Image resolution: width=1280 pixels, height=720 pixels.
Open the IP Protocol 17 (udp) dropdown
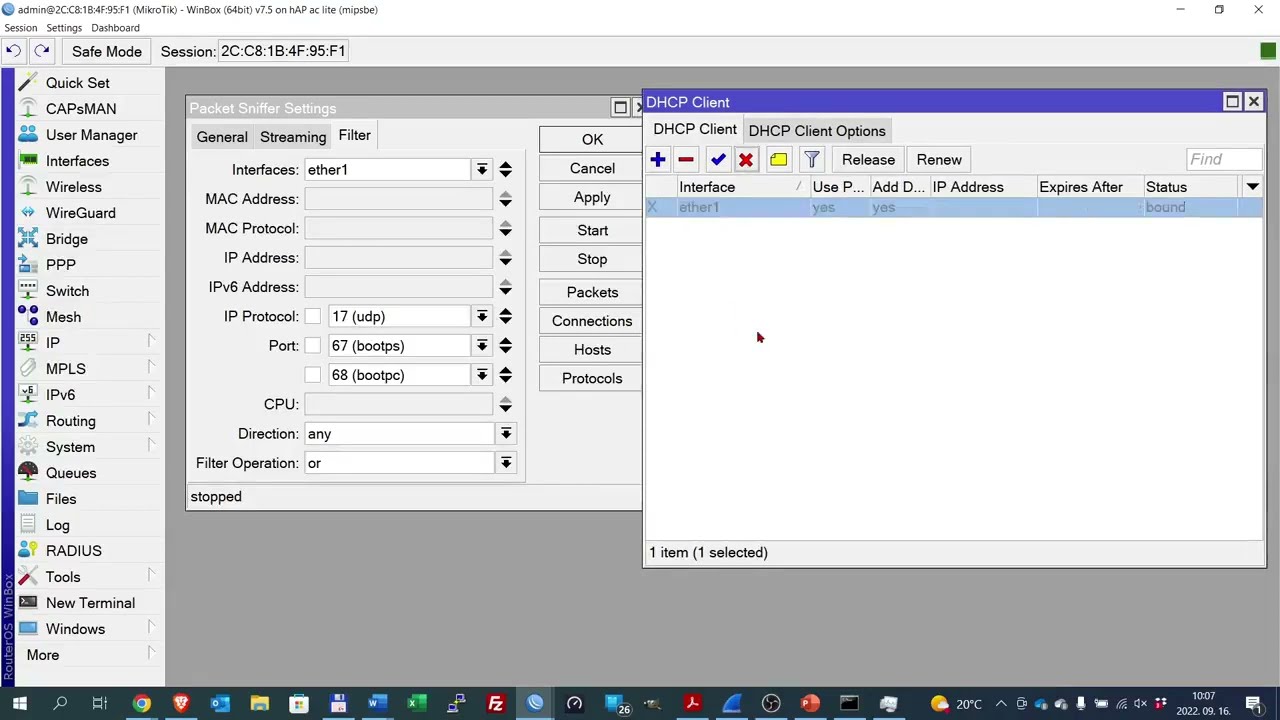[482, 317]
